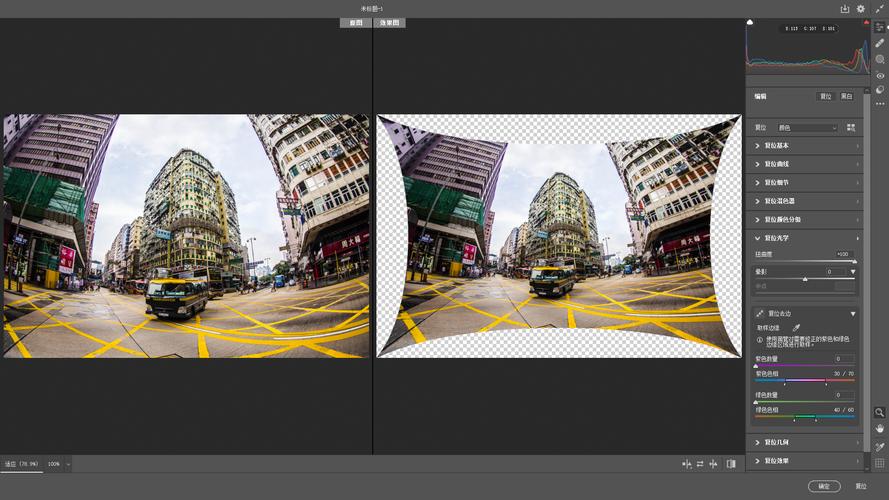
Task: Swap before and after settings icon
Action: pos(700,464)
